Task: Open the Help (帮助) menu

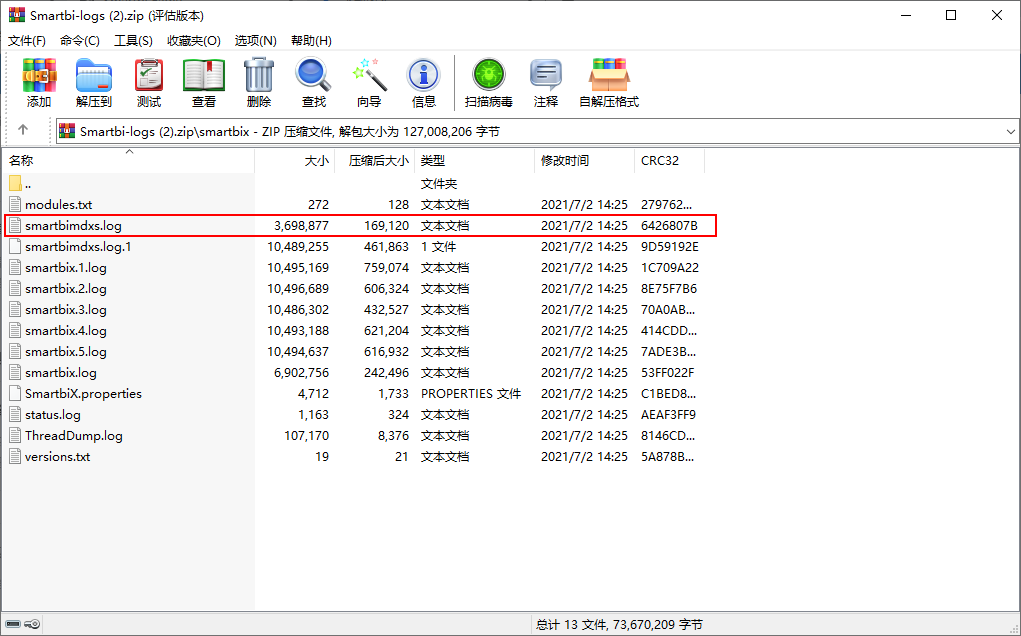Action: coord(311,40)
